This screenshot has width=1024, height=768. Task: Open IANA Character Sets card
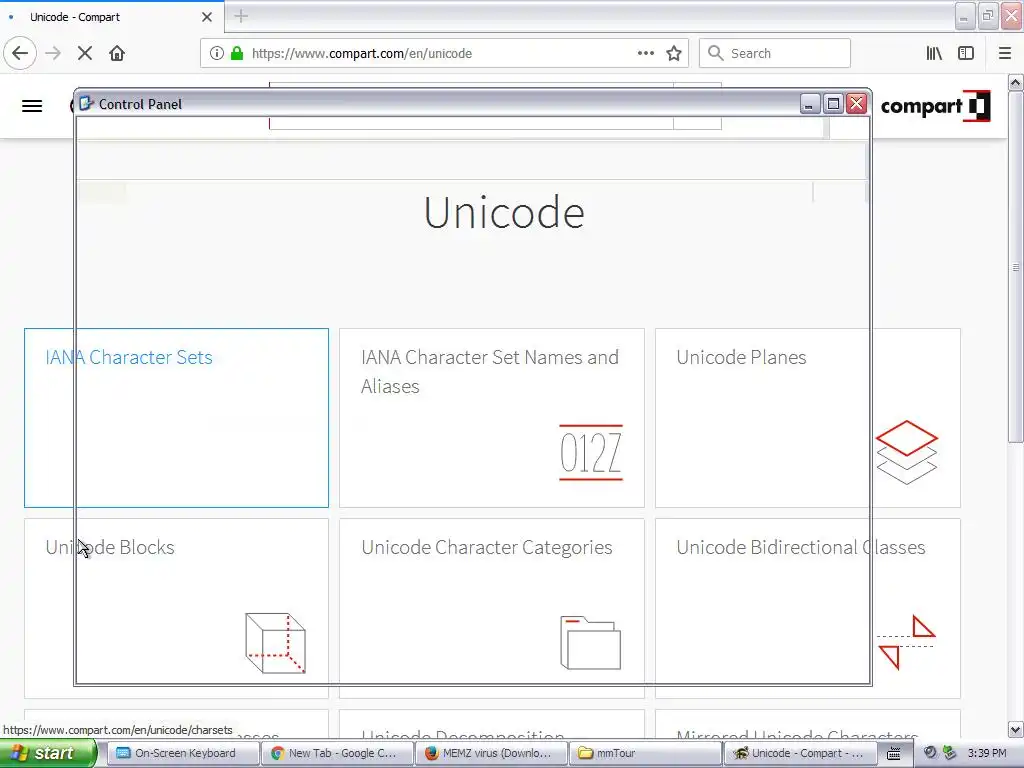176,418
